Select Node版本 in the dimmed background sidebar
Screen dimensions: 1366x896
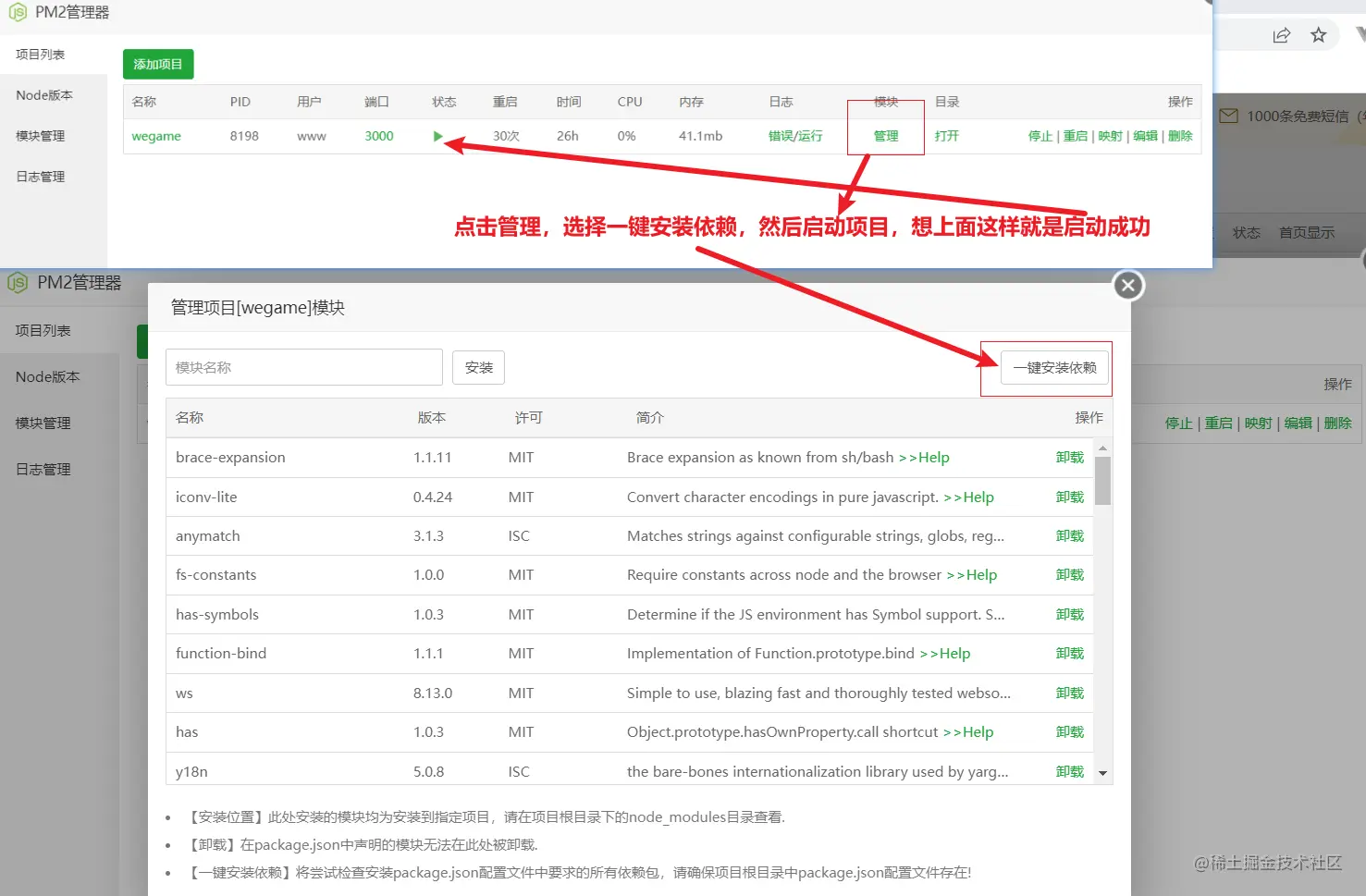point(48,376)
